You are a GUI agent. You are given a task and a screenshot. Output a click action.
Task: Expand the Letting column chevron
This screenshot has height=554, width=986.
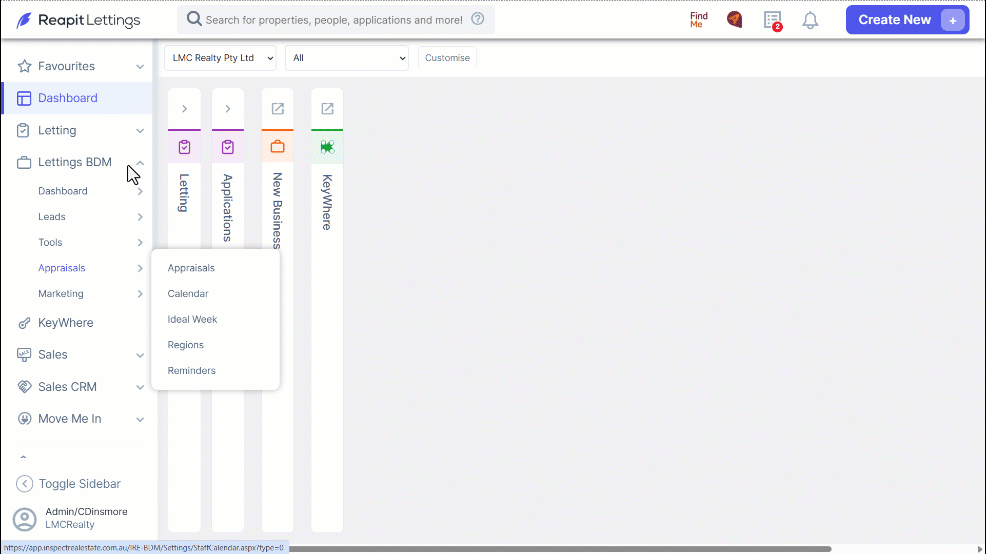click(184, 108)
